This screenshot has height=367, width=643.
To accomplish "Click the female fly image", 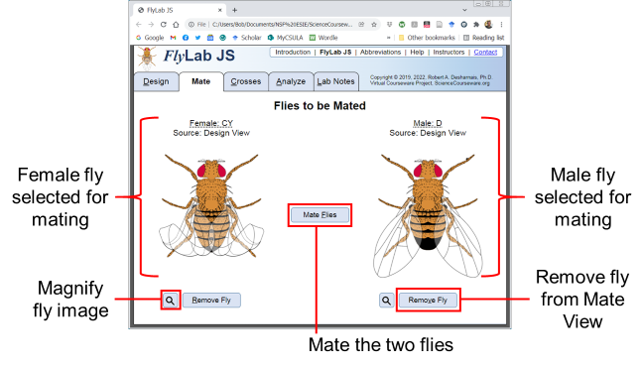I will click(211, 205).
